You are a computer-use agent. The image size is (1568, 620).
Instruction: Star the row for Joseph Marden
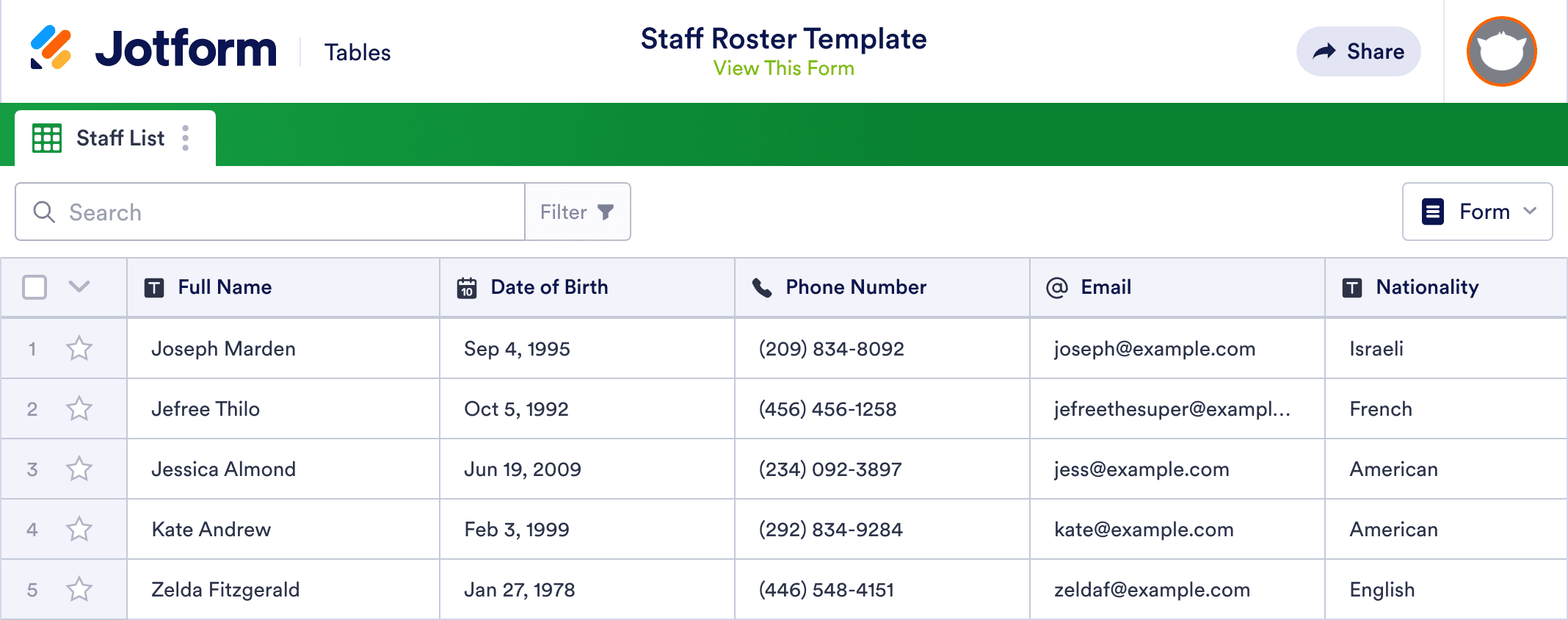pyautogui.click(x=79, y=348)
